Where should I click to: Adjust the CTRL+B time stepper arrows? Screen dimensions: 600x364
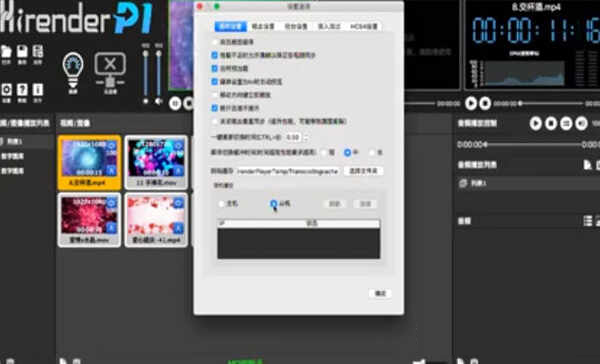pyautogui.click(x=305, y=137)
